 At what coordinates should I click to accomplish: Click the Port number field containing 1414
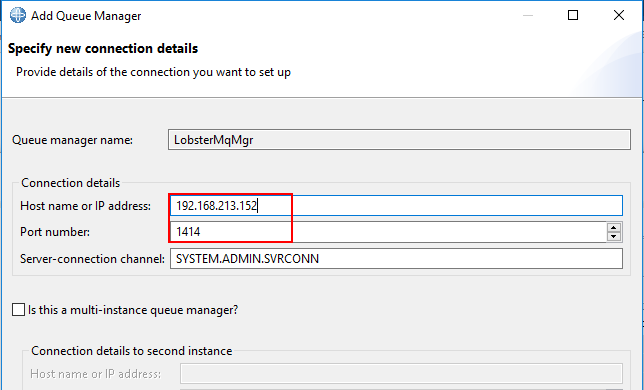(388, 232)
